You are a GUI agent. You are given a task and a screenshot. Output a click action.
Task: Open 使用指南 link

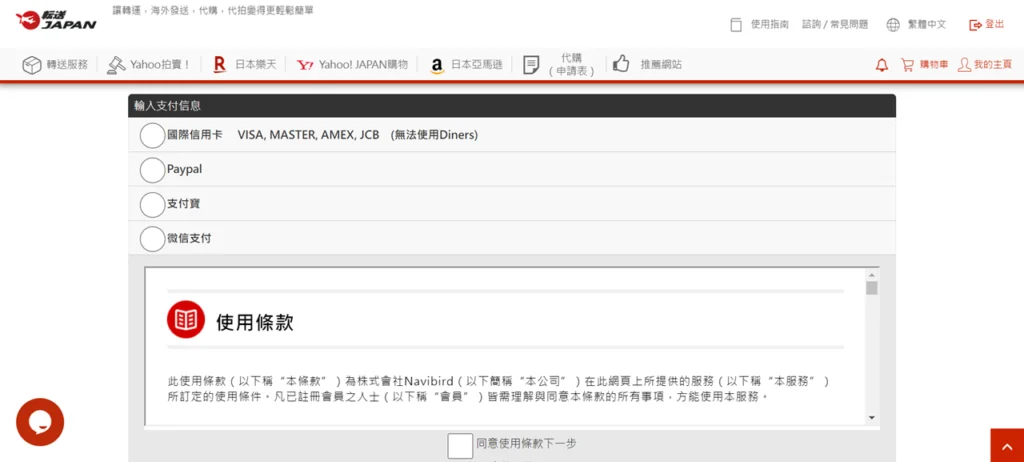point(769,25)
